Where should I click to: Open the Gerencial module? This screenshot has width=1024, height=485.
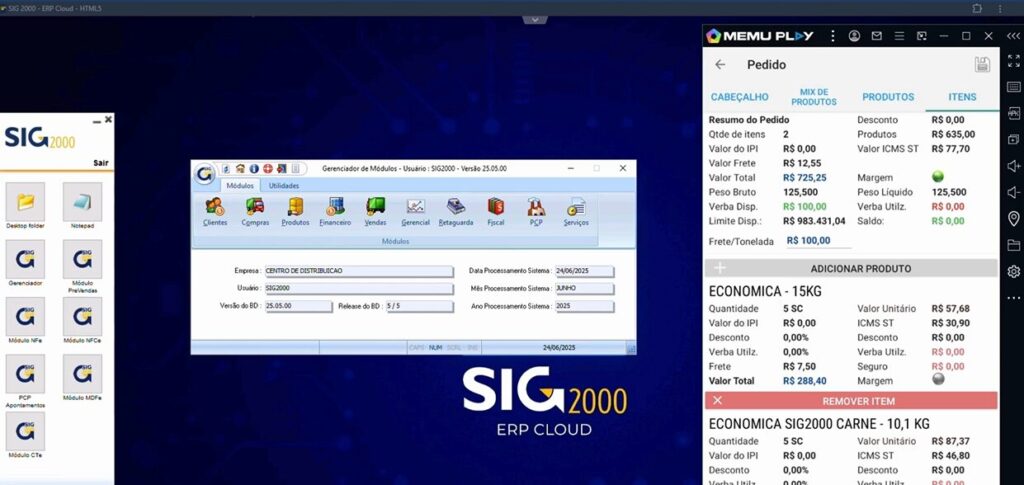pyautogui.click(x=415, y=211)
